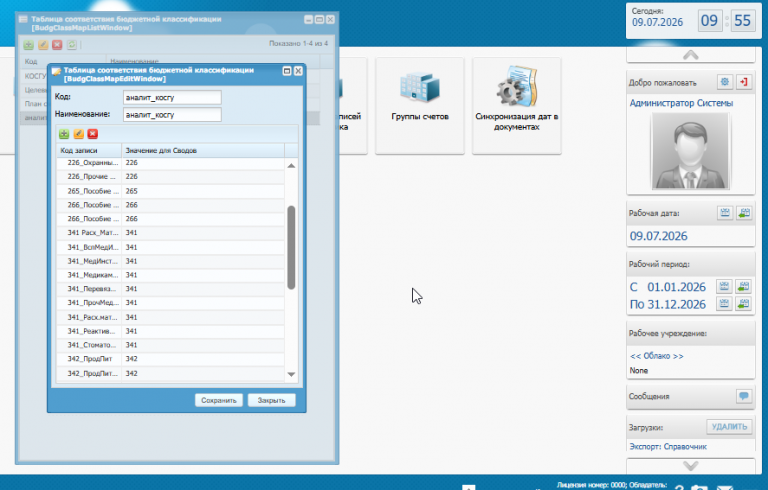Select row 341_Расх.мат... in the table
Image resolution: width=768 pixels, height=490 pixels.
(x=170, y=317)
